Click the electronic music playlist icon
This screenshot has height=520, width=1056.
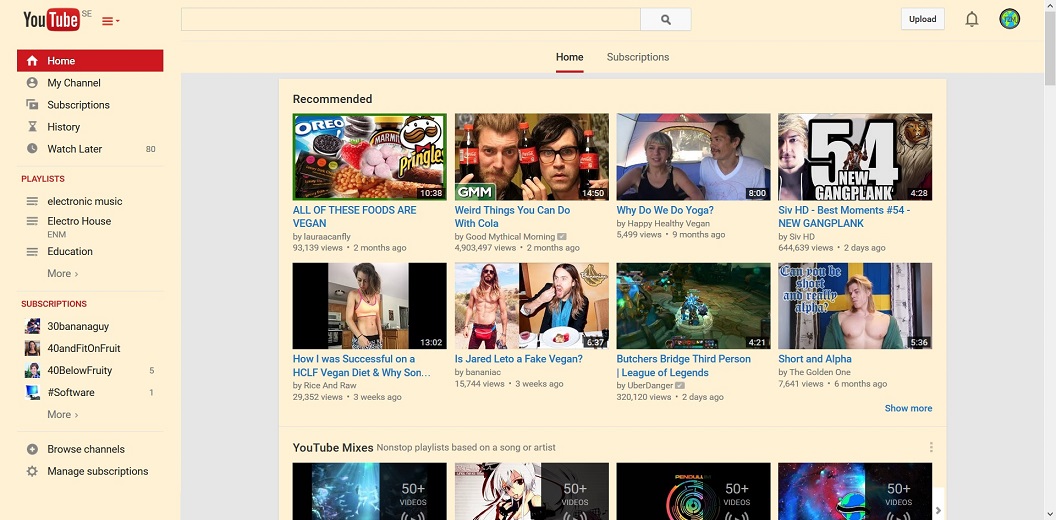click(x=32, y=201)
